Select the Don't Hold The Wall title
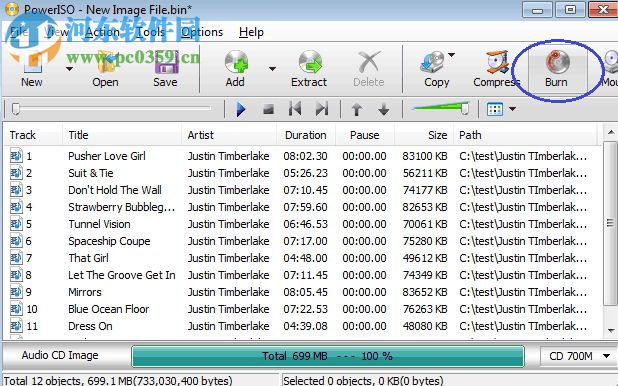 (x=115, y=190)
